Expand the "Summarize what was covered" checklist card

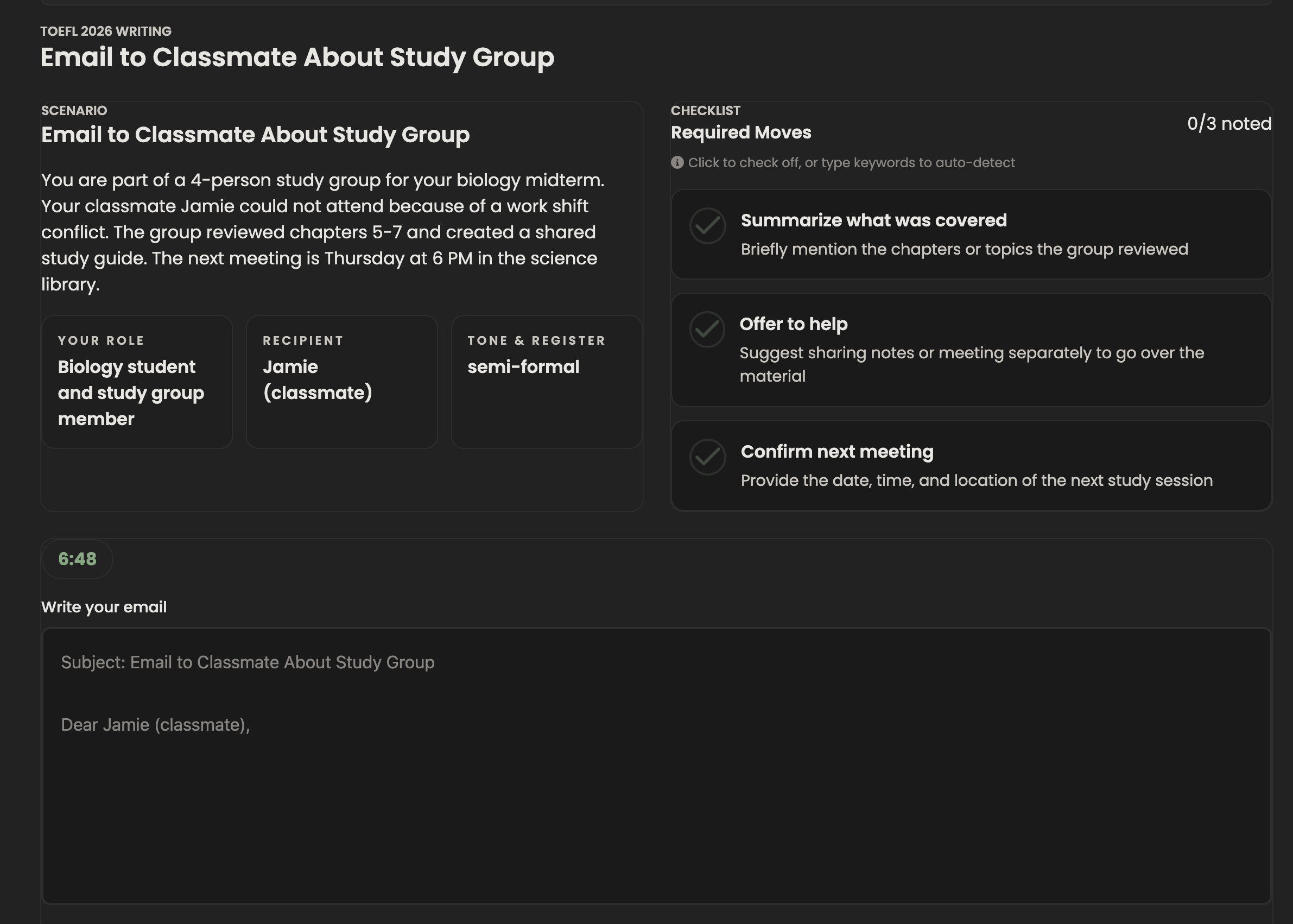967,233
